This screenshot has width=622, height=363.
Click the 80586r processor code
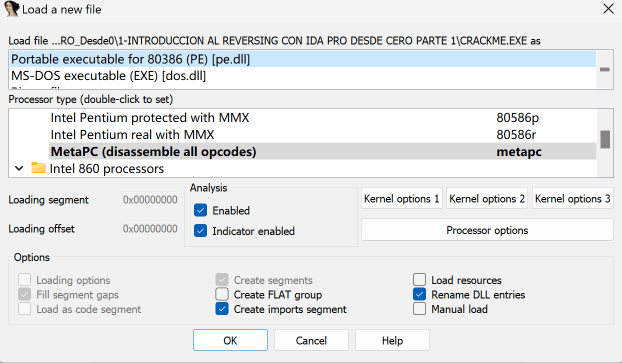tap(516, 134)
